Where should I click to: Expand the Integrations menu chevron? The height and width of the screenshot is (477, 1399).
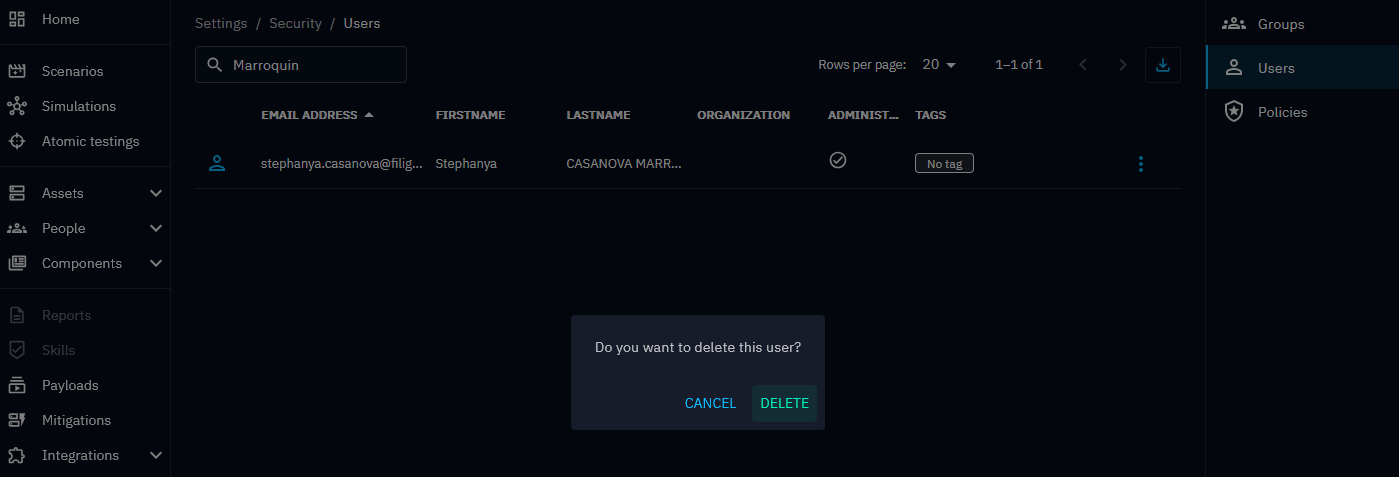(155, 456)
